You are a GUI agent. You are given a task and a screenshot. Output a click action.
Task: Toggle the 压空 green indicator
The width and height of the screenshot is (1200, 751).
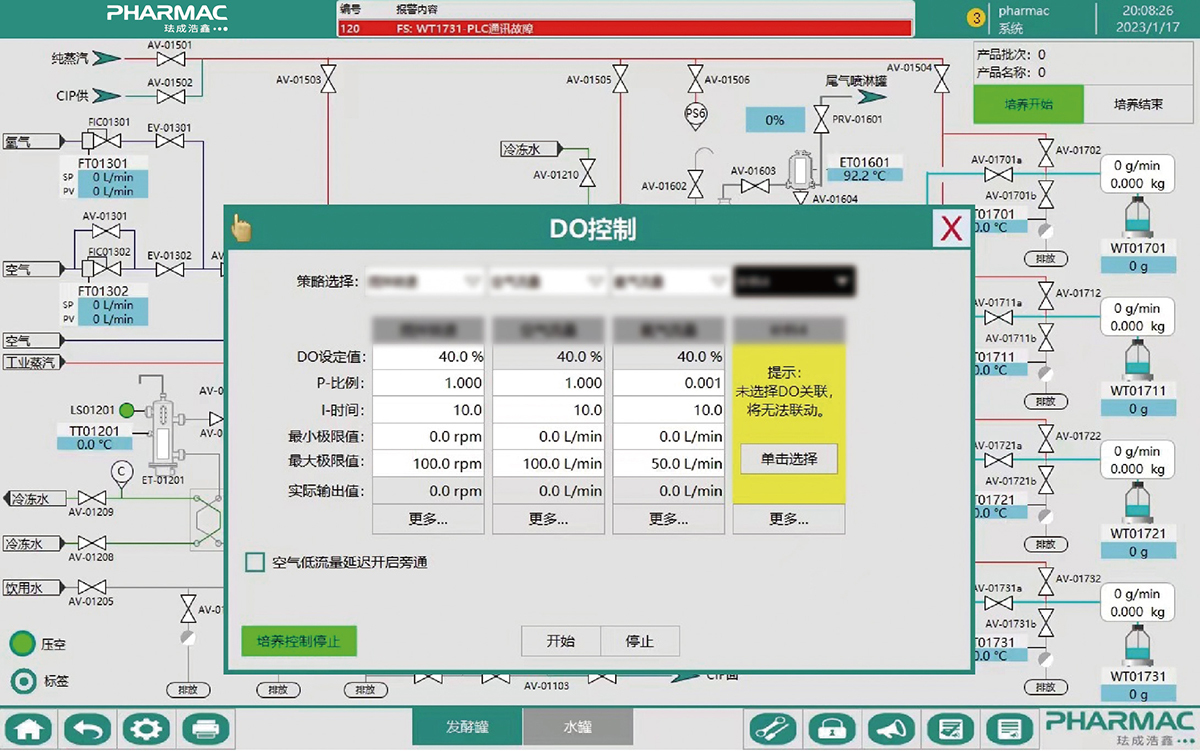point(22,644)
